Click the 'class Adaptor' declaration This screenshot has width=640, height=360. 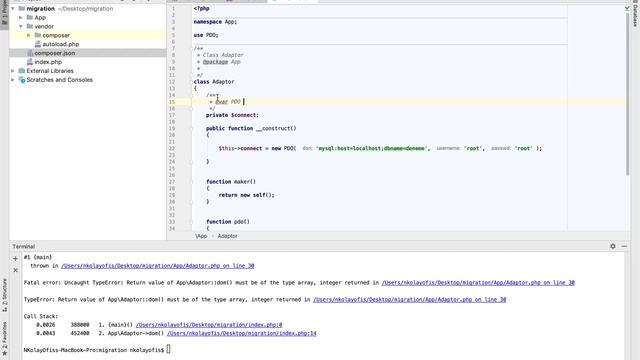point(214,82)
